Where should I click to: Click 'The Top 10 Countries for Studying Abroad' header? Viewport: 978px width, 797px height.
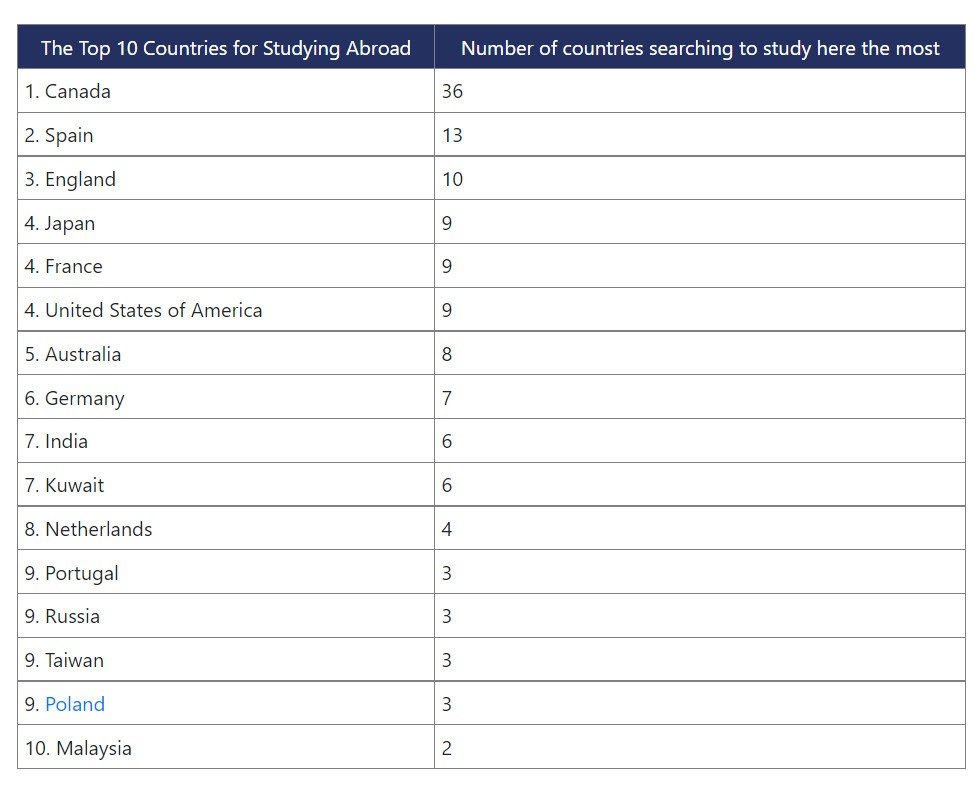tap(226, 47)
